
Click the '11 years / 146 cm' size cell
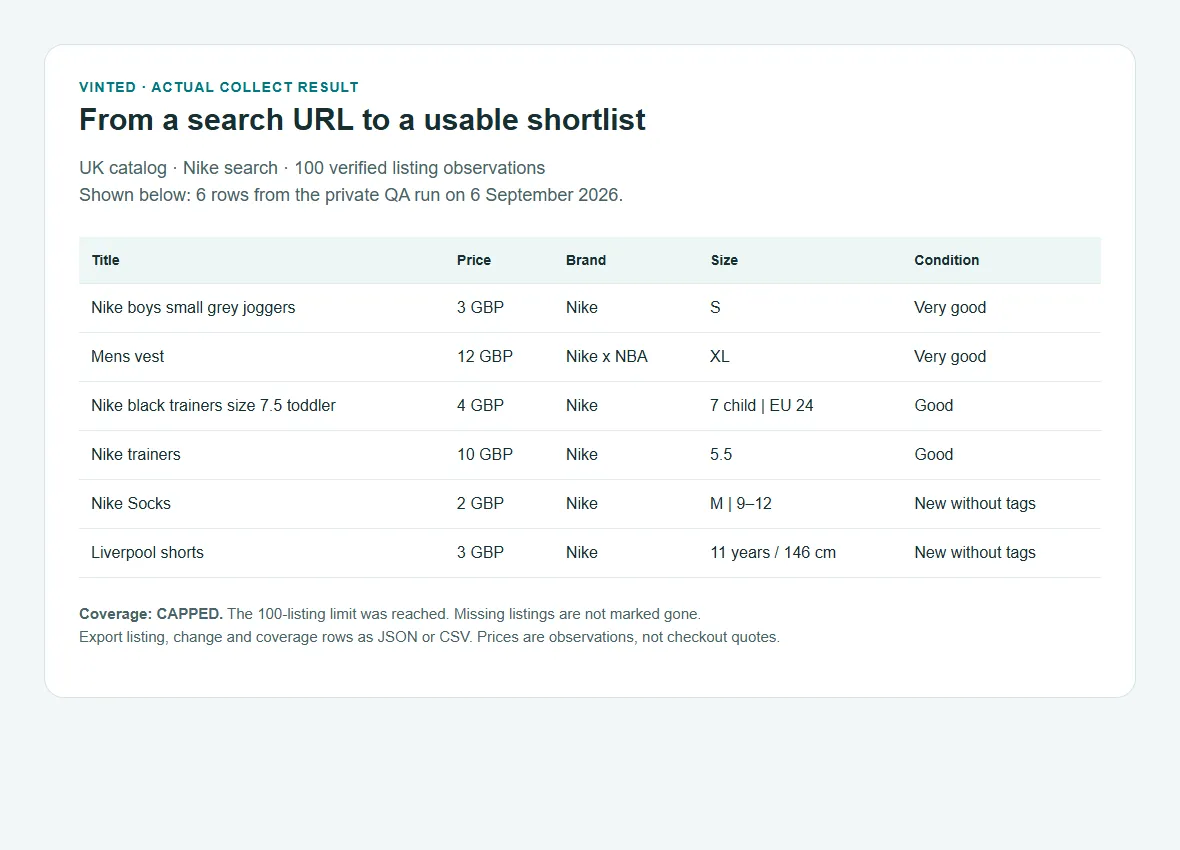point(773,553)
